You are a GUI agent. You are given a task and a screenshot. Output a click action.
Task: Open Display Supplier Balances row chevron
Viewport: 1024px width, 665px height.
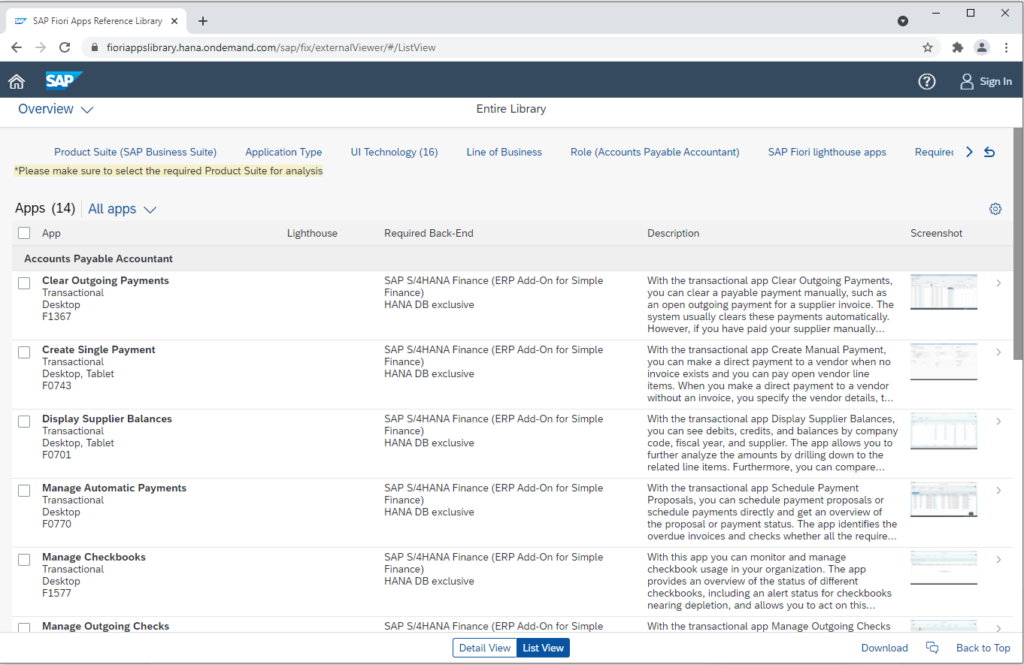tap(999, 421)
